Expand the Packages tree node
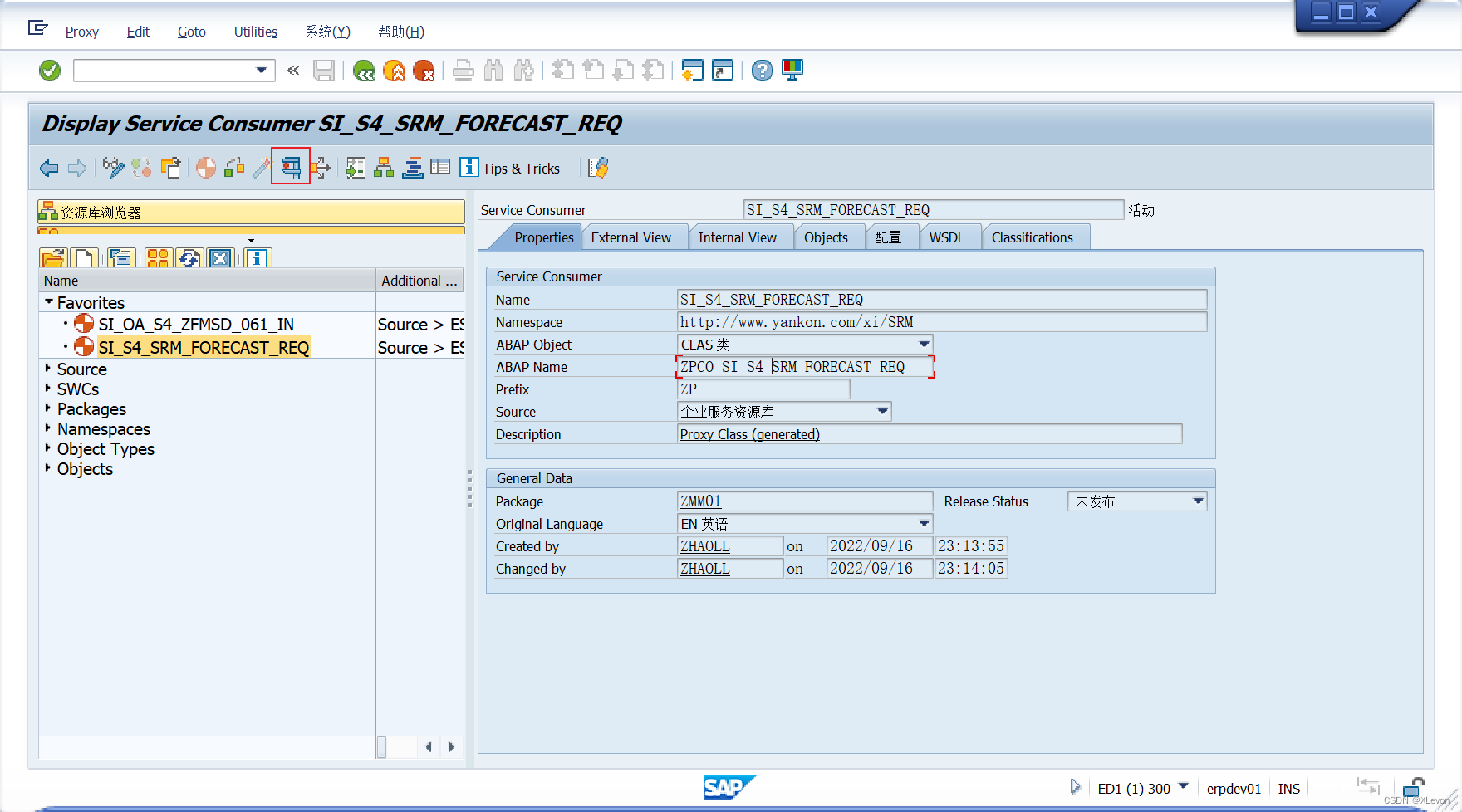The width and height of the screenshot is (1462, 812). [48, 408]
